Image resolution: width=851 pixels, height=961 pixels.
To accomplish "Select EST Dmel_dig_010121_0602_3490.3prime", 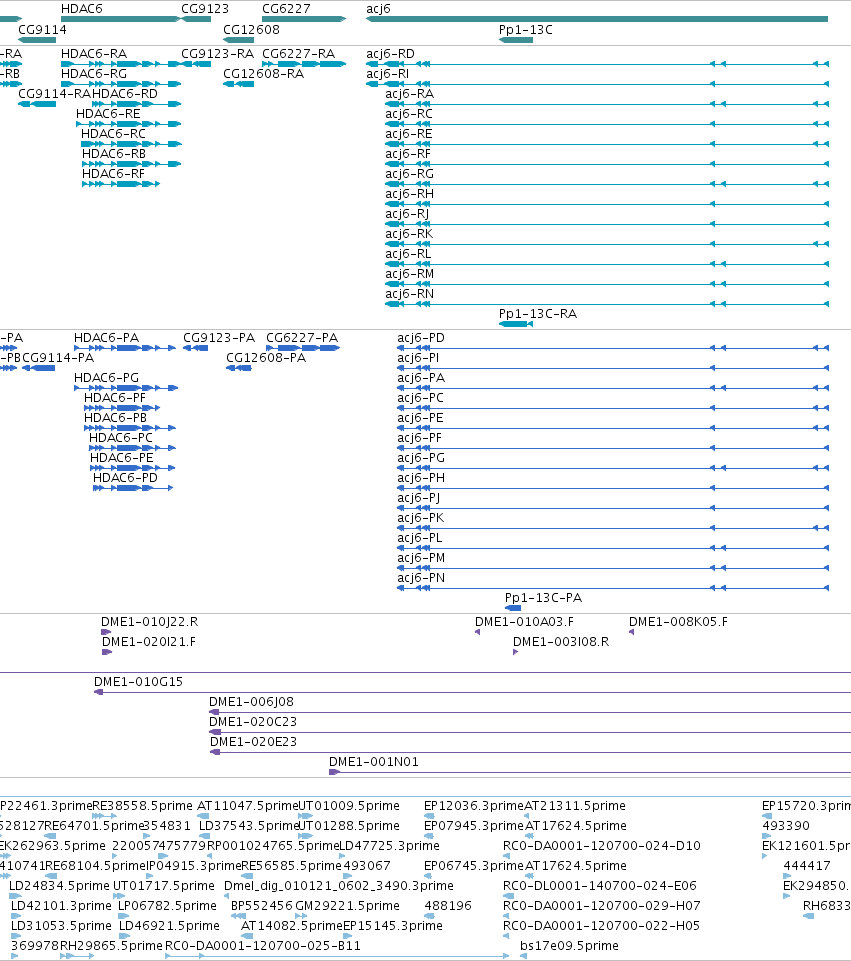I will click(x=339, y=886).
